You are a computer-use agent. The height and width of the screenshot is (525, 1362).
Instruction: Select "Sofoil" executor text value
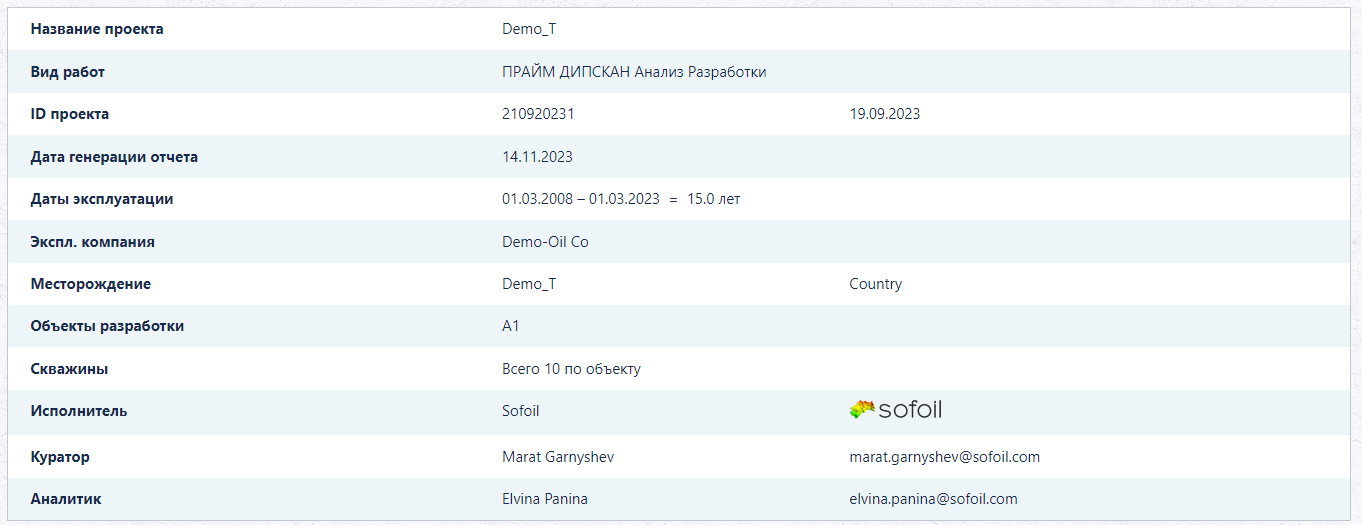pos(521,411)
